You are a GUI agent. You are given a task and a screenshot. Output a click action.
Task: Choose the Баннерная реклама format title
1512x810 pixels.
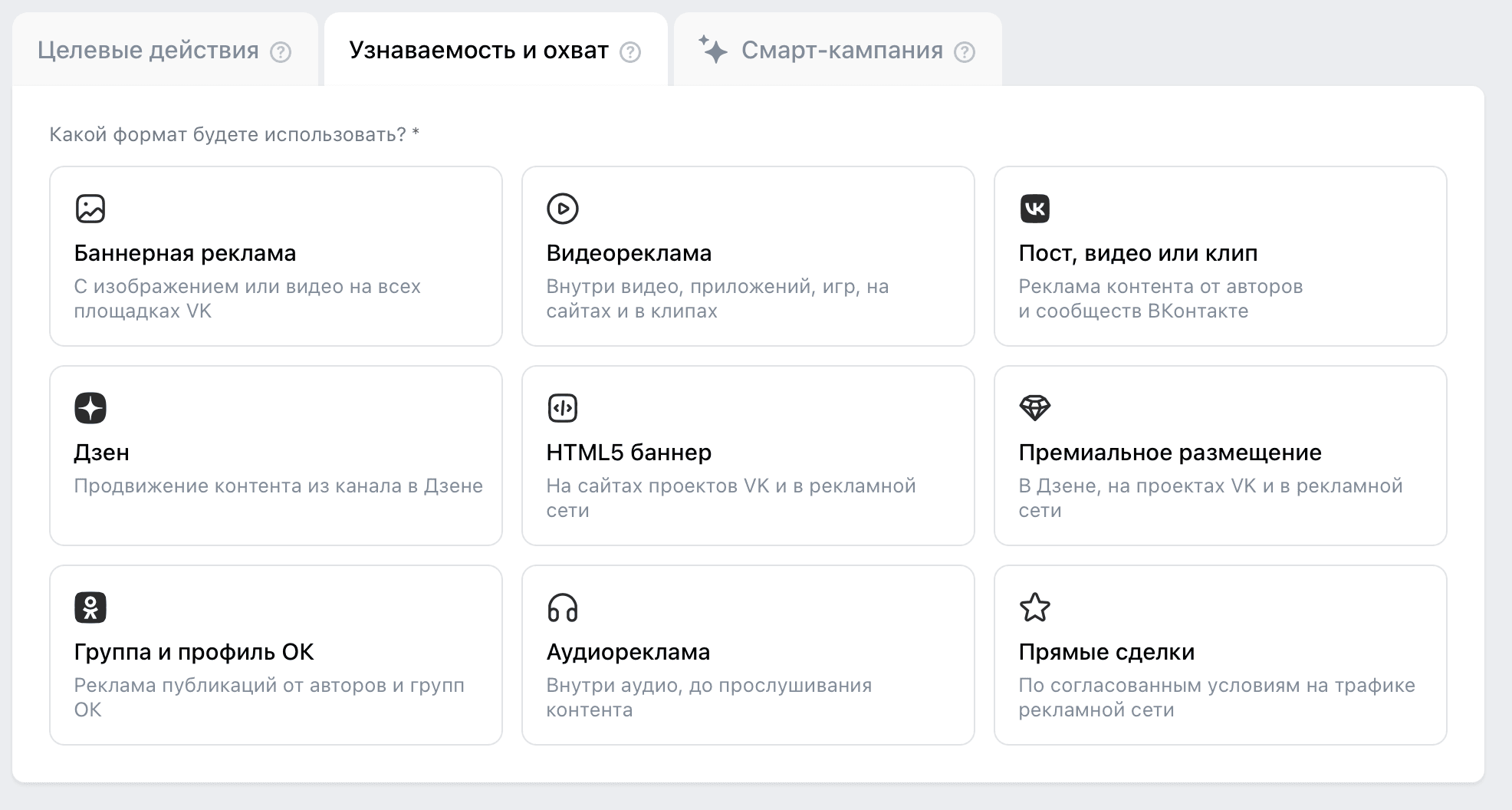[185, 253]
